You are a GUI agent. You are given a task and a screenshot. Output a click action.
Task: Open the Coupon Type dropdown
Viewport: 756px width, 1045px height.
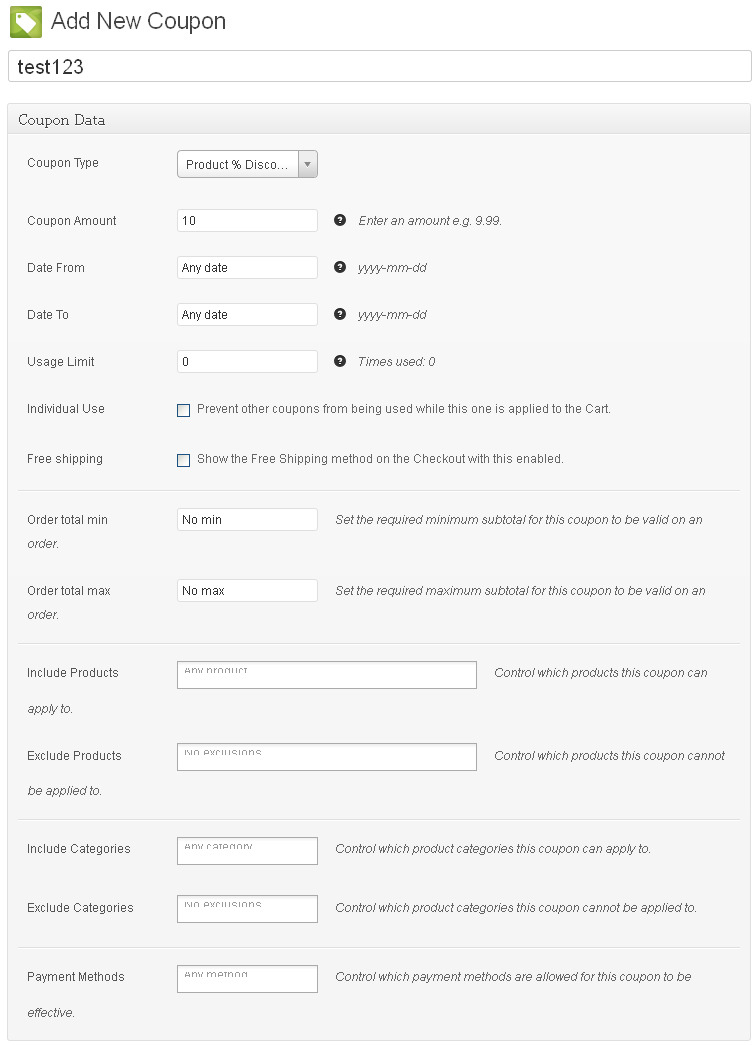[x=247, y=164]
